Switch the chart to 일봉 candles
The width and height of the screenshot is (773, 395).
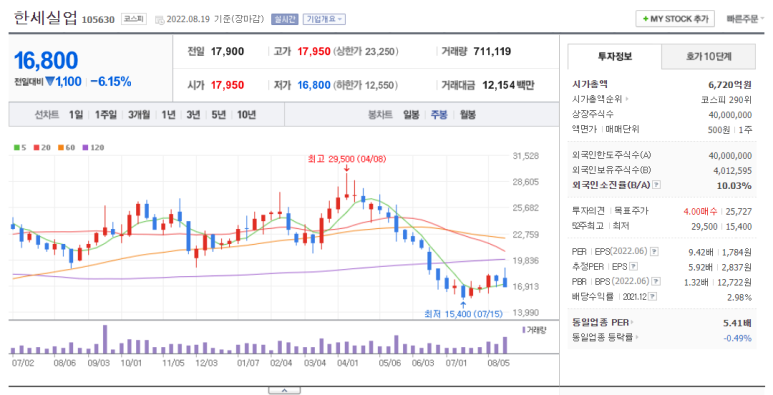(x=411, y=115)
